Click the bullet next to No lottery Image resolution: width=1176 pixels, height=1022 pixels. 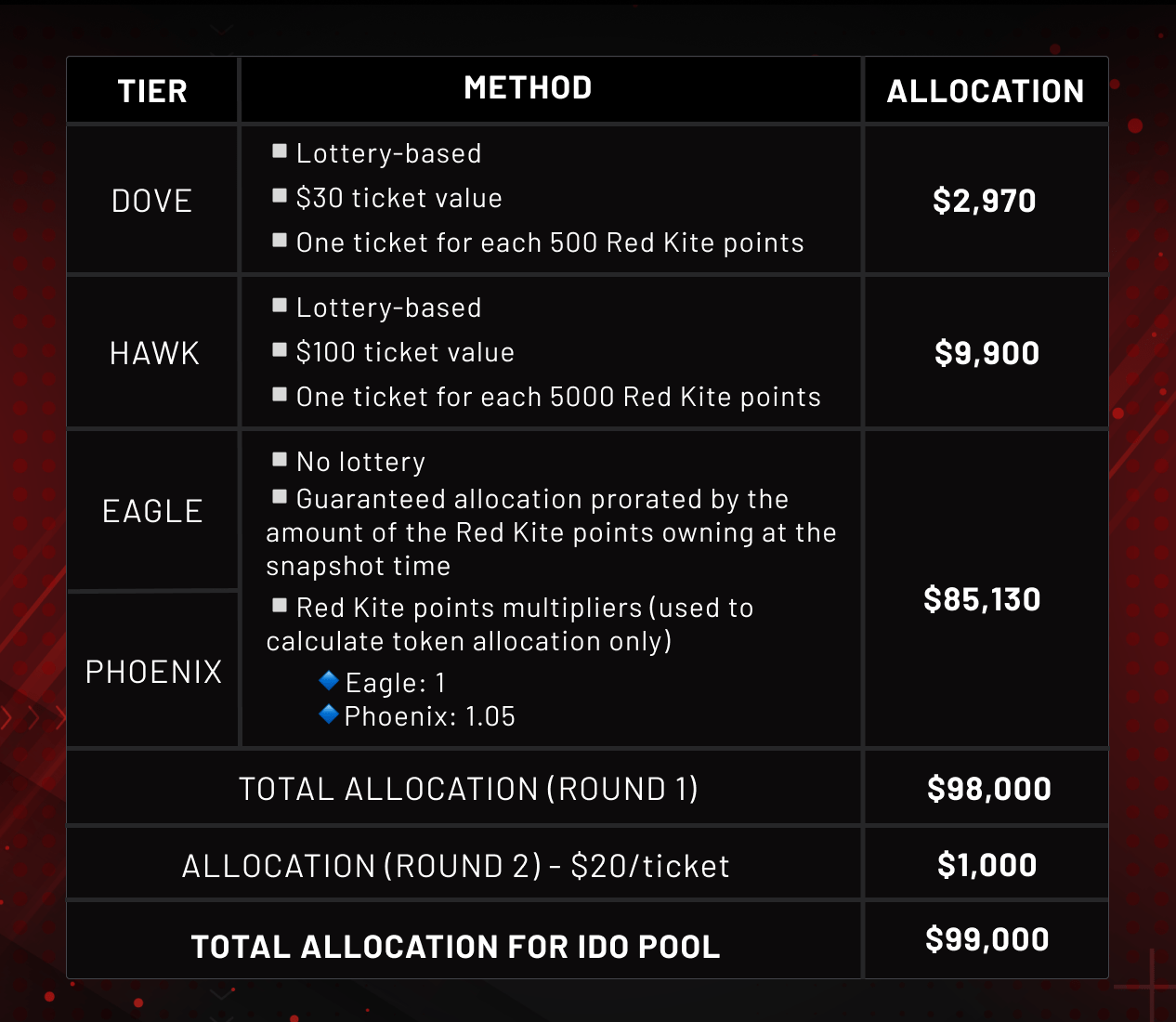pos(280,459)
